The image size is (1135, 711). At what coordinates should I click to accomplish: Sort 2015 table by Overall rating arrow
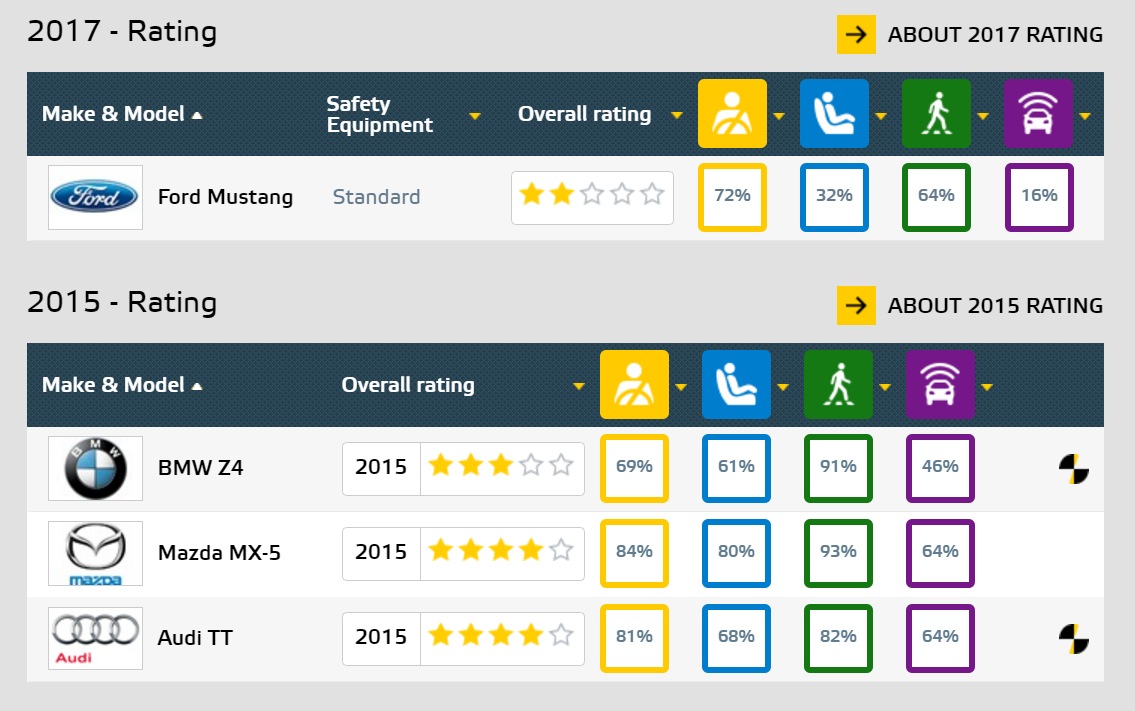pyautogui.click(x=578, y=386)
